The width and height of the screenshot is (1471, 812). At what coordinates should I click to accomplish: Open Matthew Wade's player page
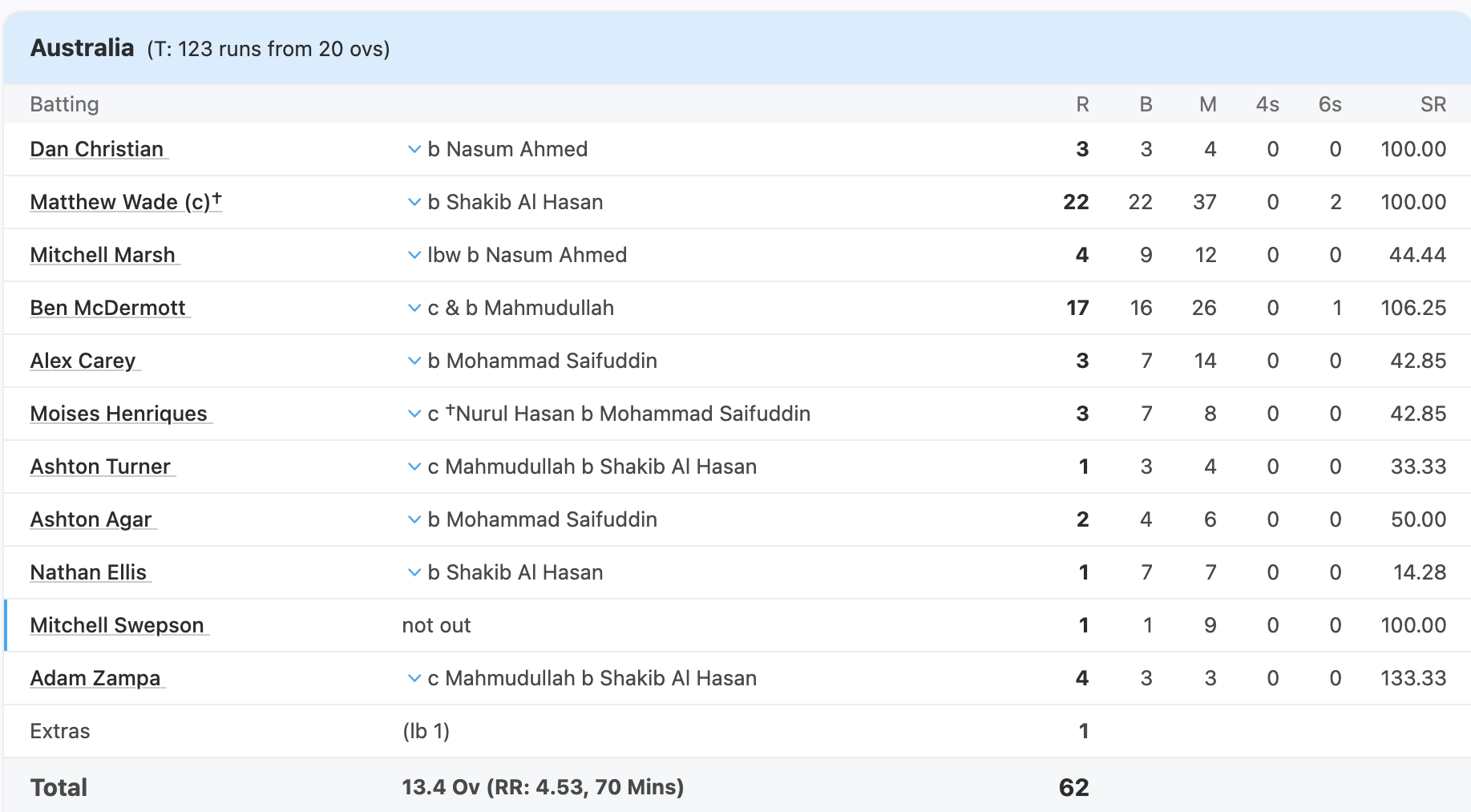point(120,202)
